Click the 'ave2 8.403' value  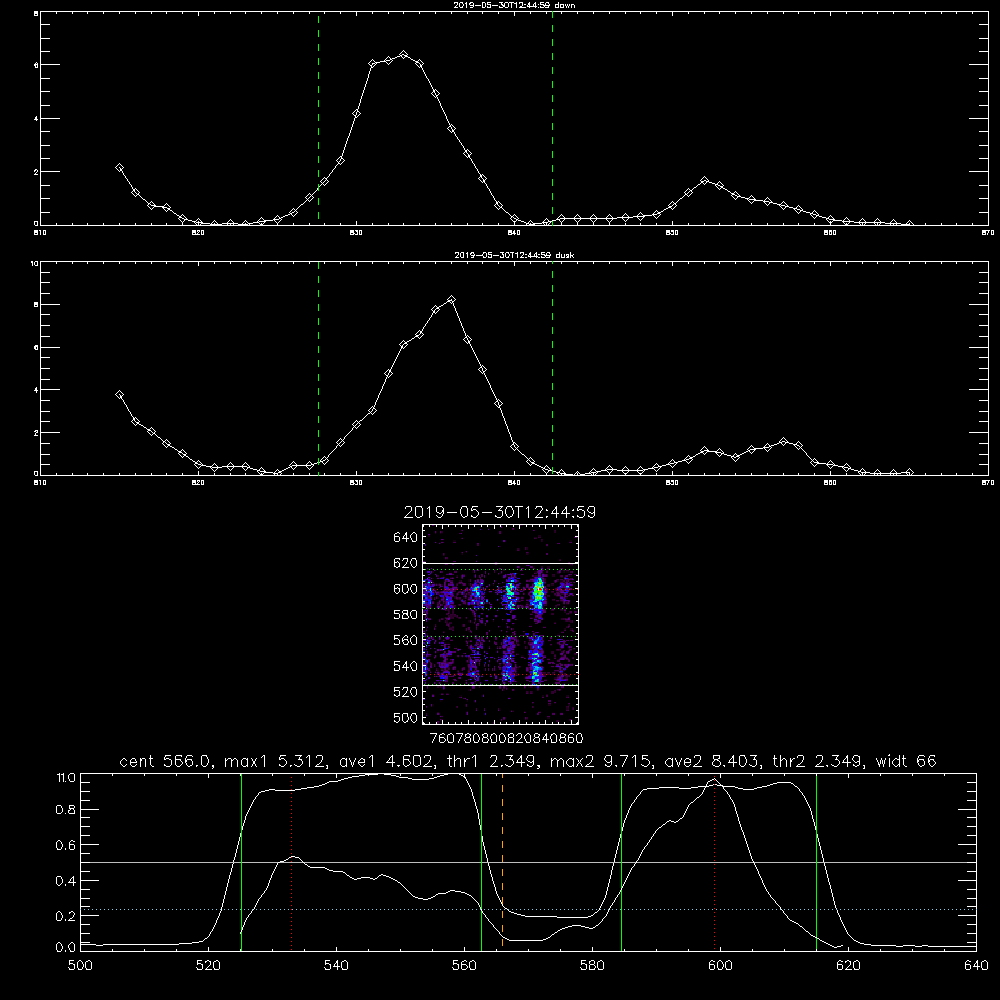pos(712,761)
